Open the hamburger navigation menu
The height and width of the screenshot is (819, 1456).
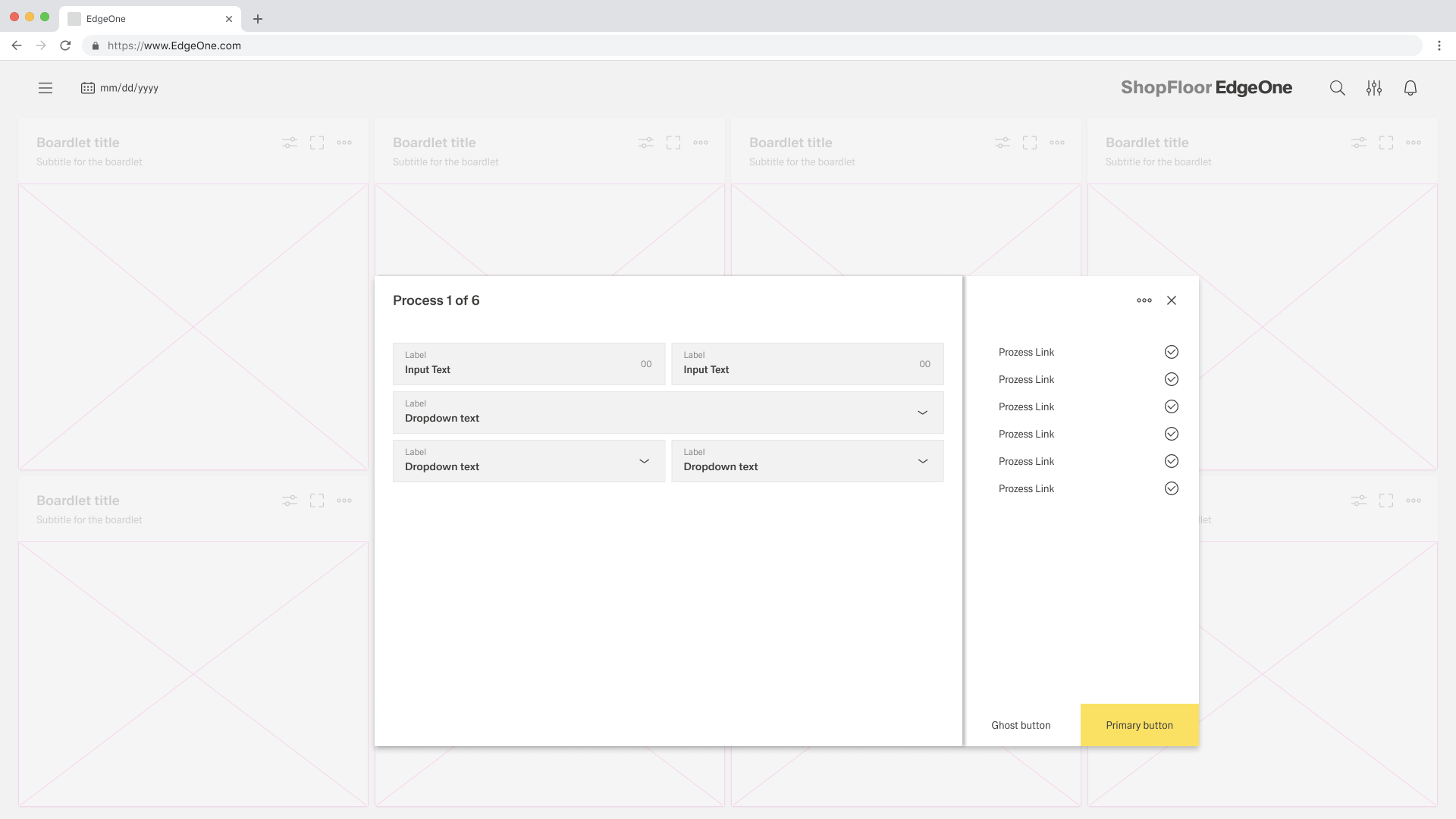coord(45,88)
